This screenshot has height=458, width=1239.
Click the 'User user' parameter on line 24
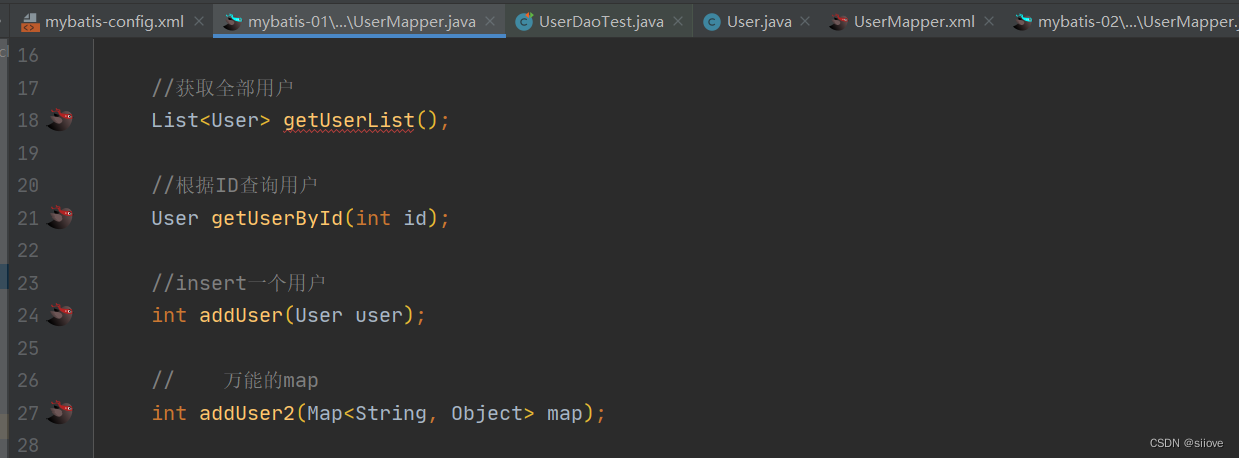[x=349, y=315]
